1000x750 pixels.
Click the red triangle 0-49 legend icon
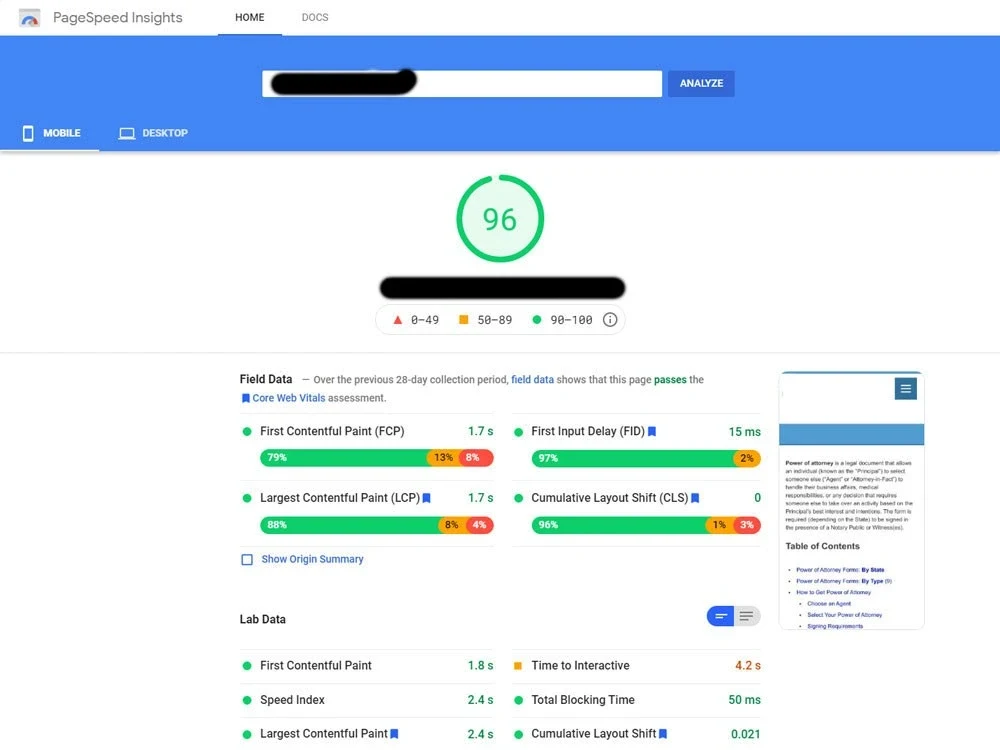(397, 320)
